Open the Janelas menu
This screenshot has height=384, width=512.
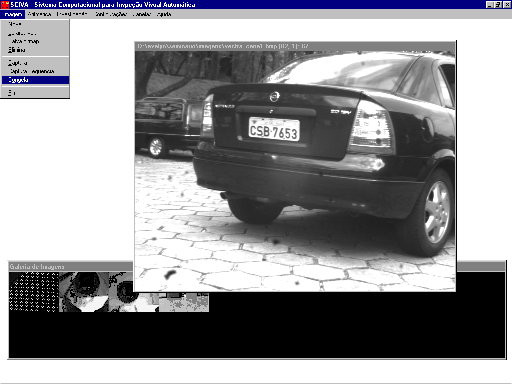pyautogui.click(x=142, y=14)
